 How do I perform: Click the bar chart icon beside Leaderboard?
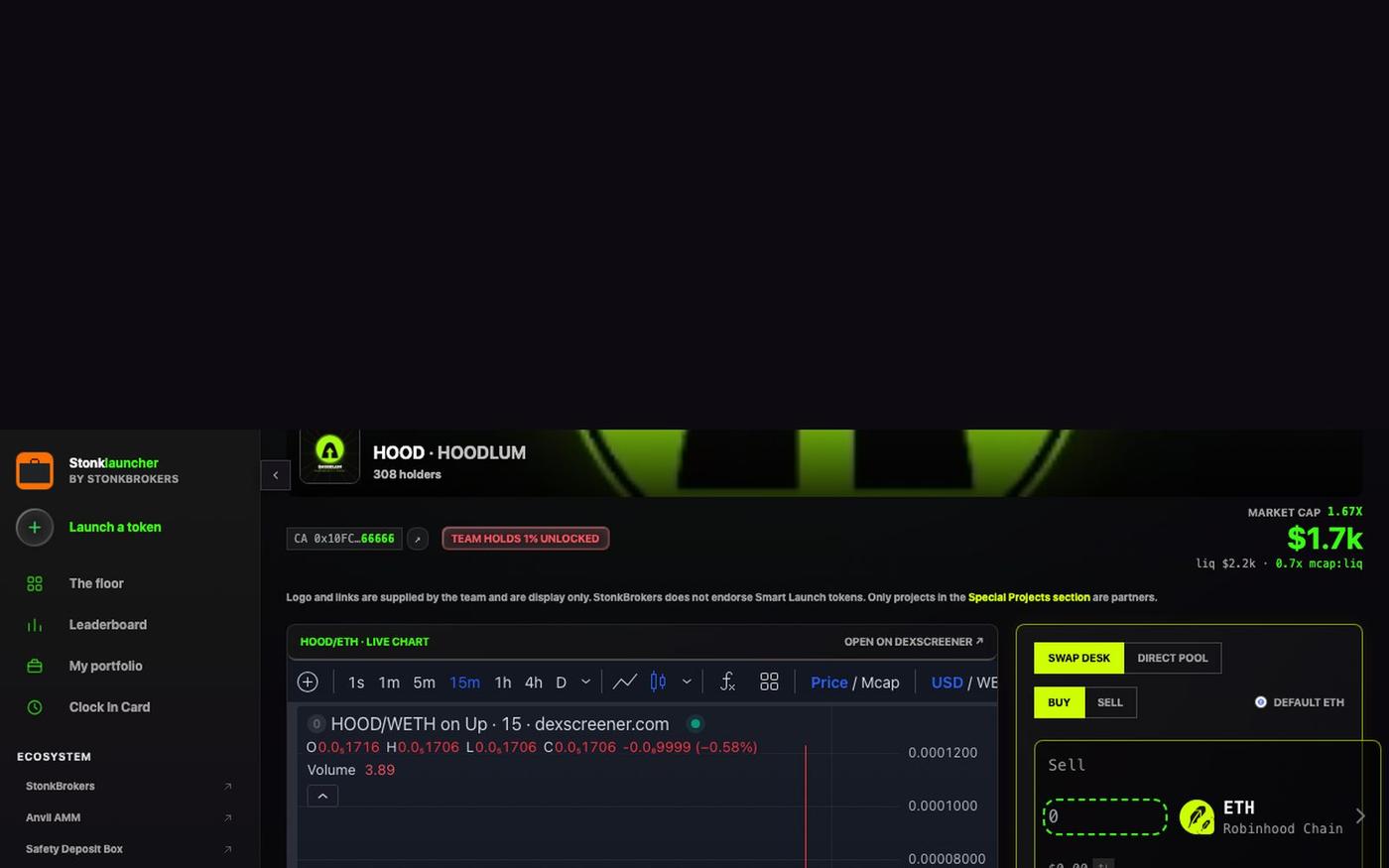35,625
